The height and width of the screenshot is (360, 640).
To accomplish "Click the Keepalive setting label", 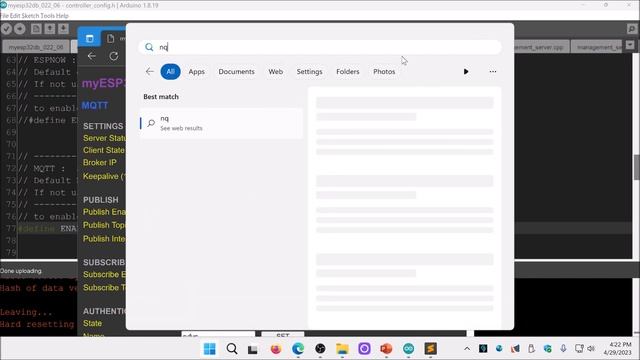I will point(104,176).
